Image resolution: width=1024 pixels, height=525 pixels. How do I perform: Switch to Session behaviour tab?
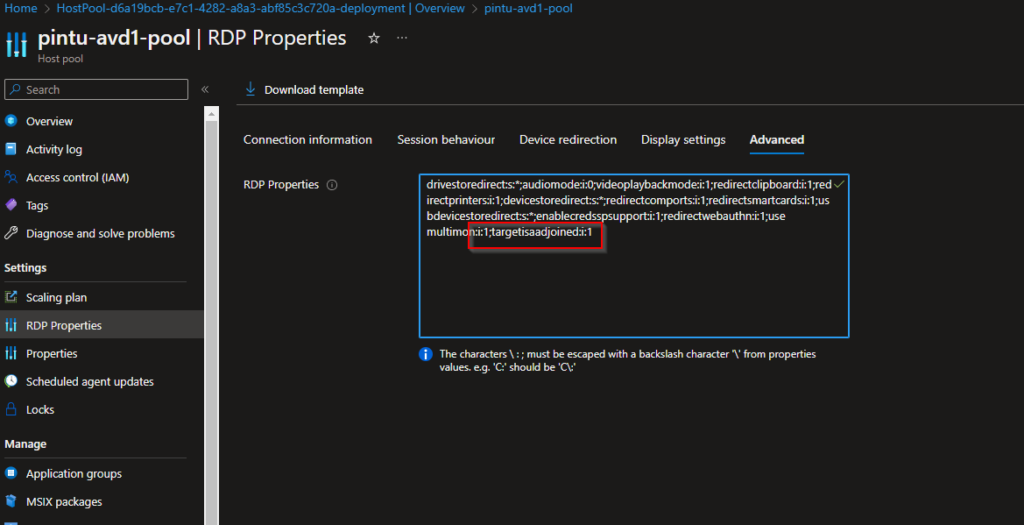click(446, 140)
